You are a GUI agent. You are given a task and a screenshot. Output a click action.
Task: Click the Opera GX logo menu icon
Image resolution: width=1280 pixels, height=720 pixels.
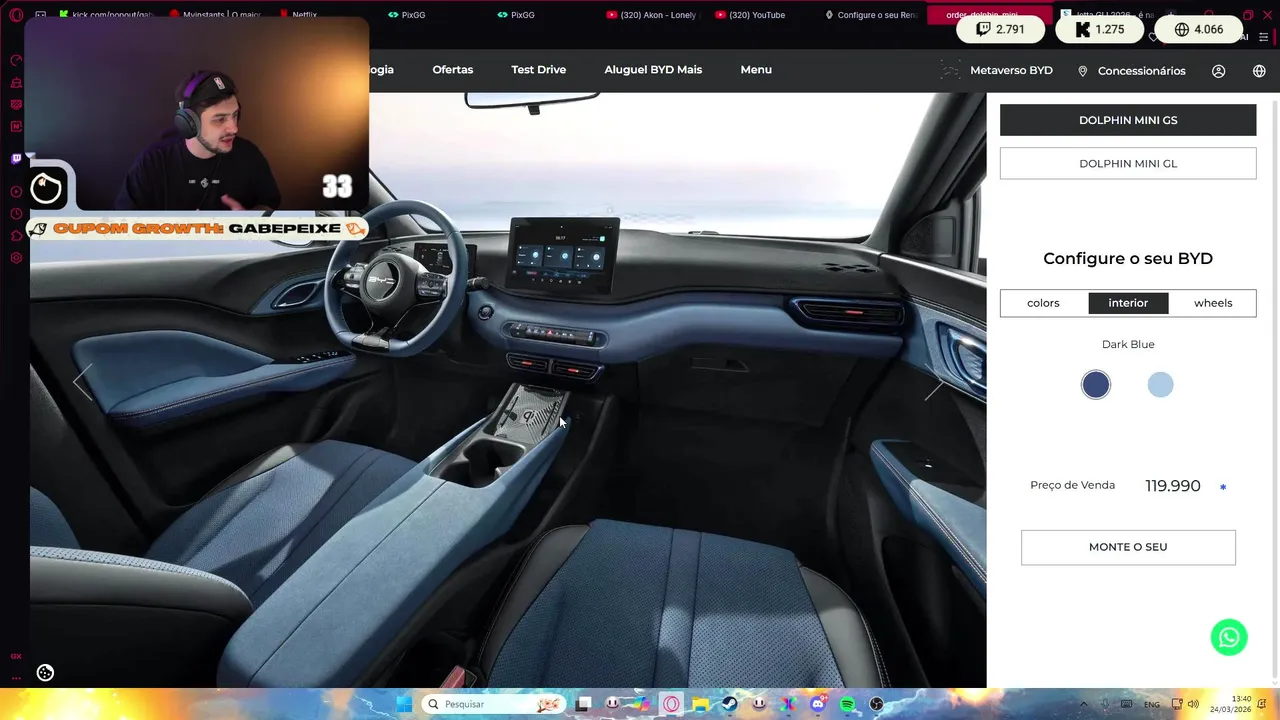click(16, 15)
